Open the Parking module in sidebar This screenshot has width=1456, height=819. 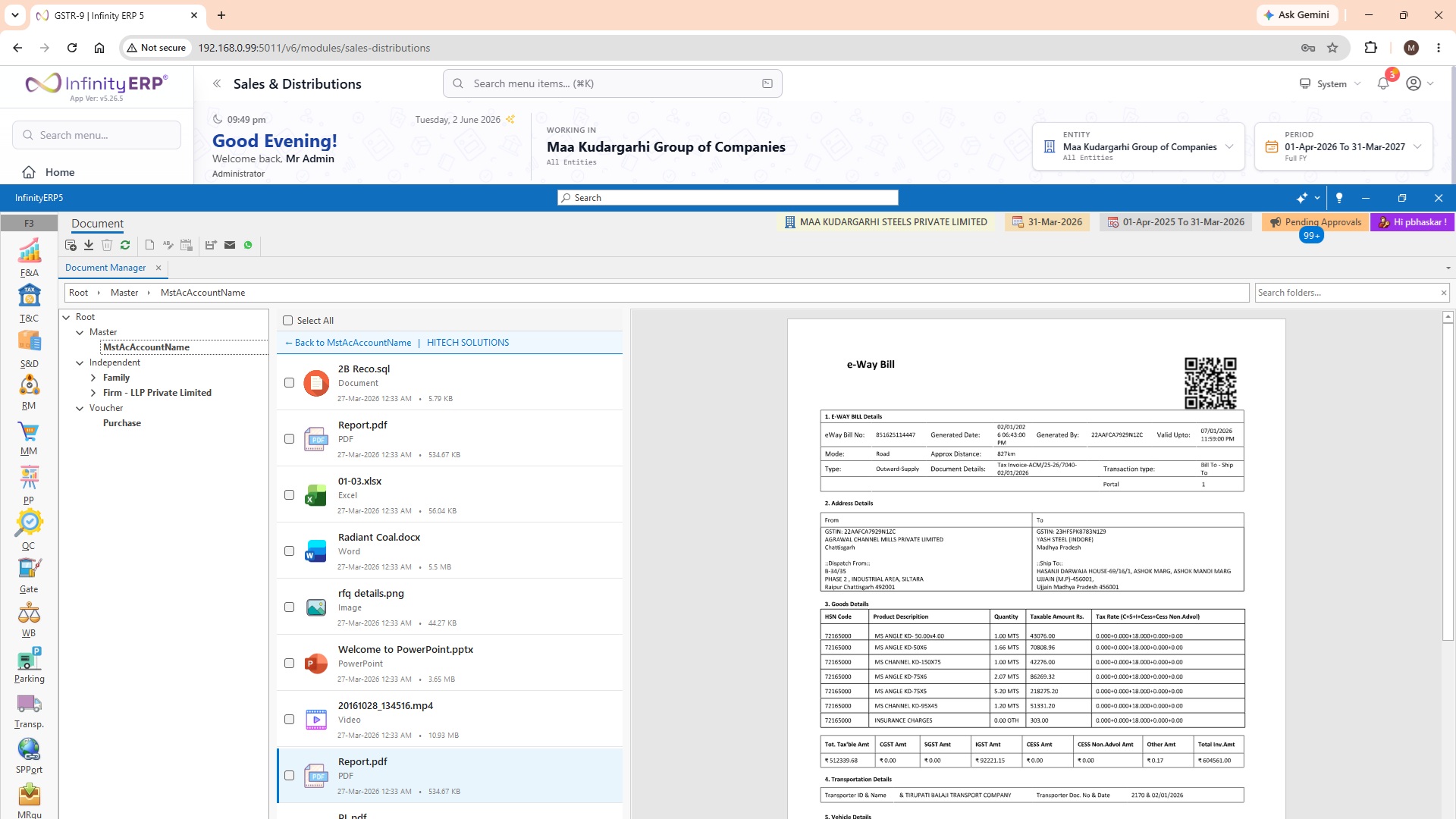pyautogui.click(x=29, y=665)
